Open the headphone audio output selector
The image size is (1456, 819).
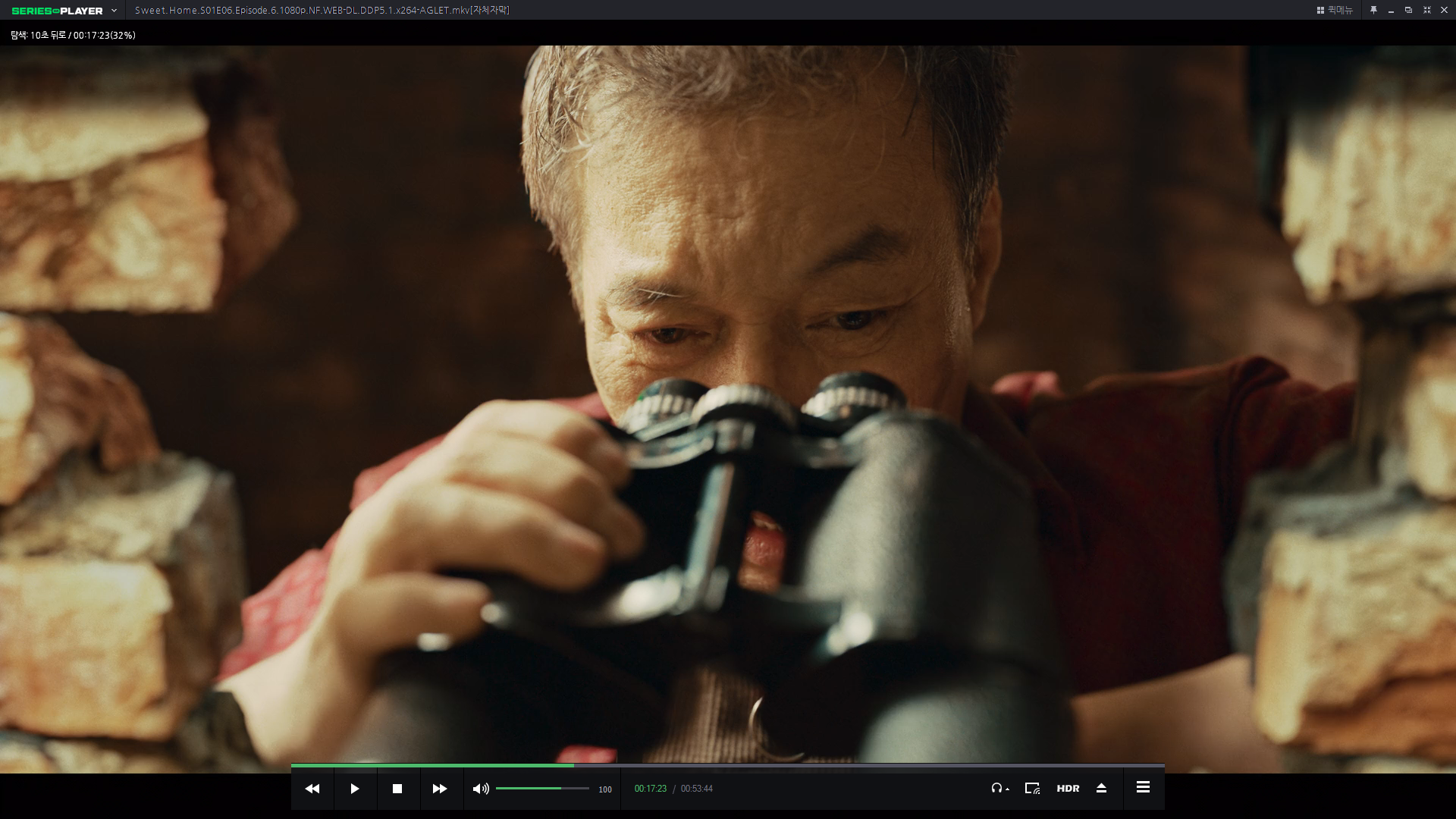[x=999, y=789]
